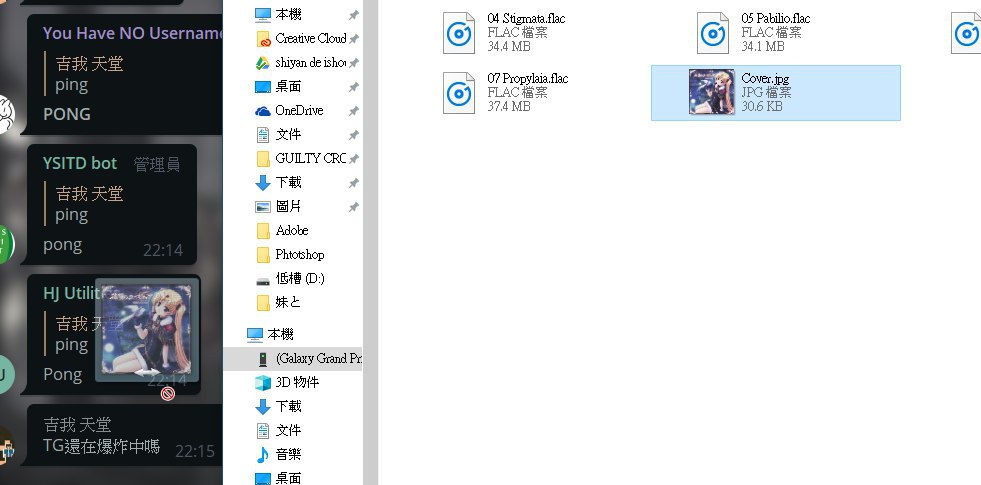
Task: Select the 07 Propylaia.flac file icon
Action: (x=459, y=93)
